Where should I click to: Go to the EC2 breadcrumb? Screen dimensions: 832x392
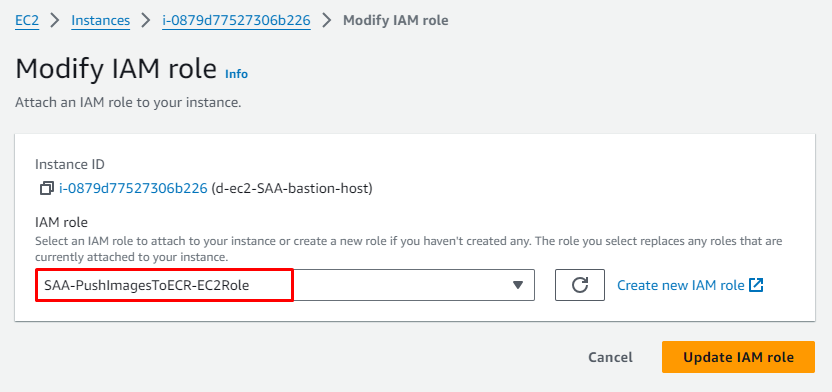click(x=27, y=21)
